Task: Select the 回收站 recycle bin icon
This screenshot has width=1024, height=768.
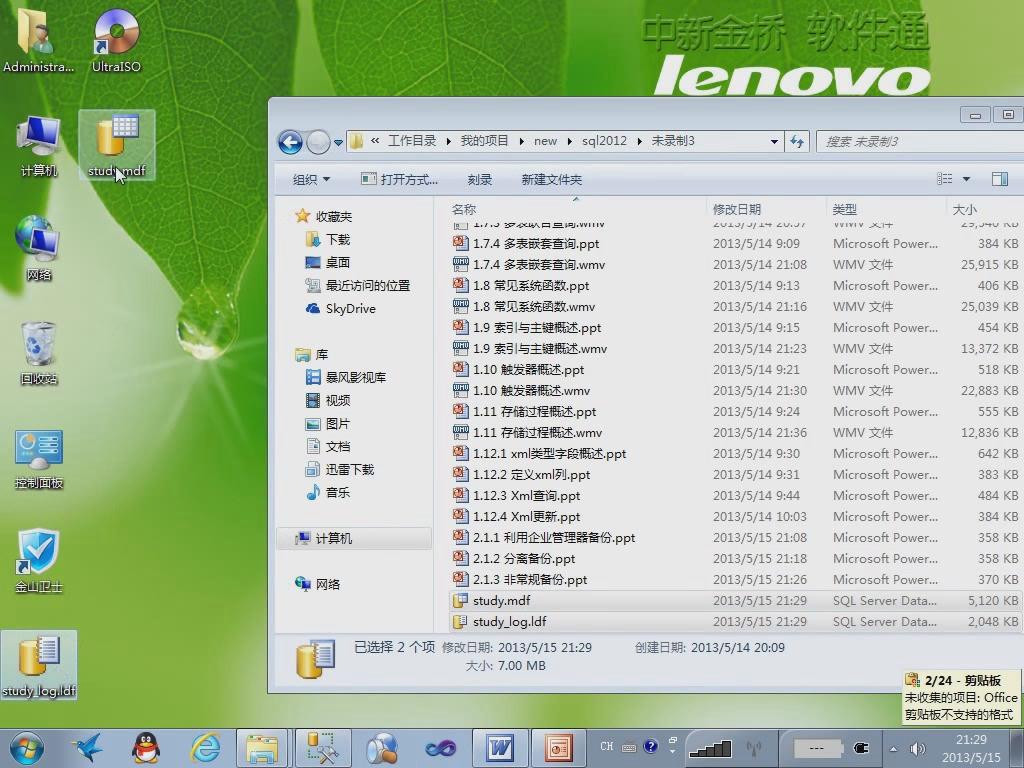Action: click(39, 353)
